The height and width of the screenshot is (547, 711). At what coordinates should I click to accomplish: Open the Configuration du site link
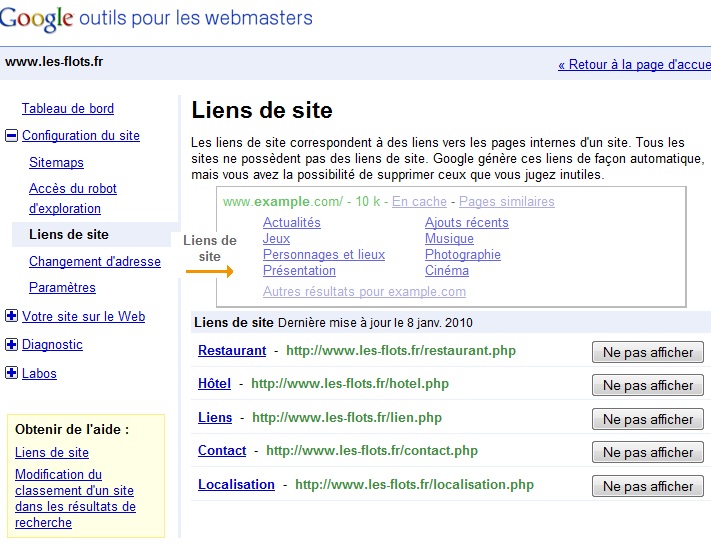click(81, 135)
